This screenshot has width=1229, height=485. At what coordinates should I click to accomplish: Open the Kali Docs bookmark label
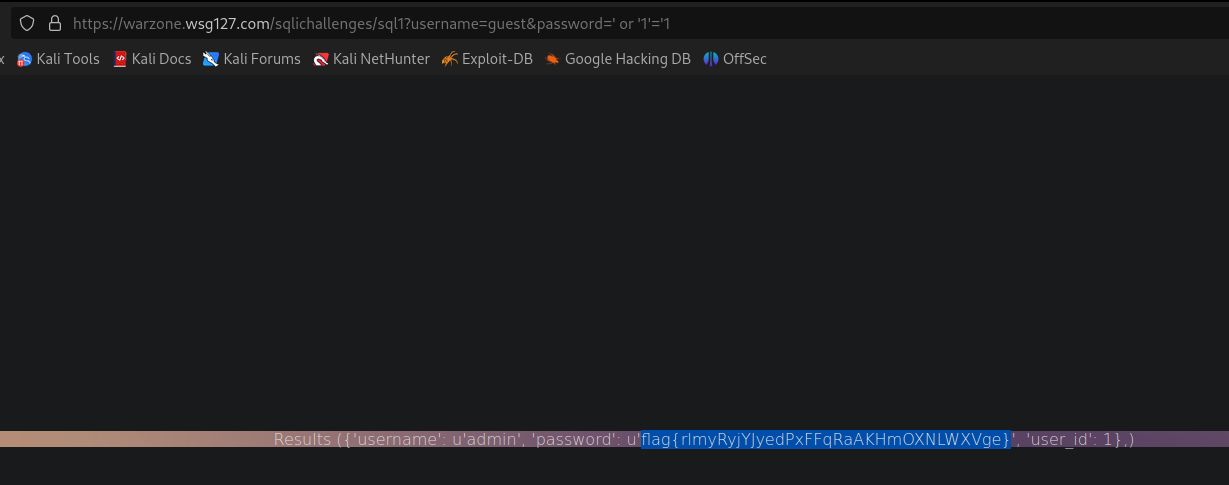(161, 59)
